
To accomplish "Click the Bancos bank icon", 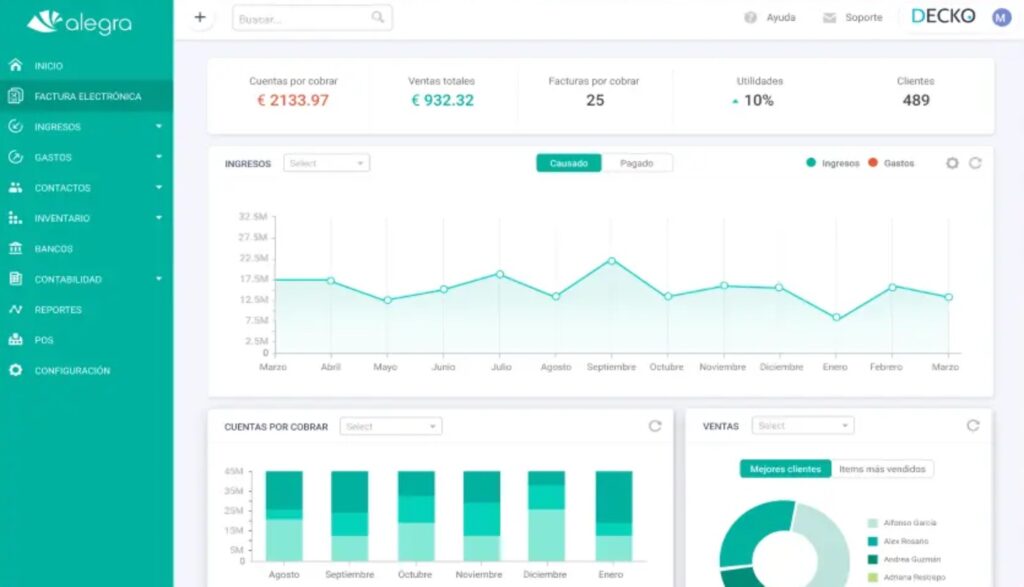I will [x=16, y=248].
